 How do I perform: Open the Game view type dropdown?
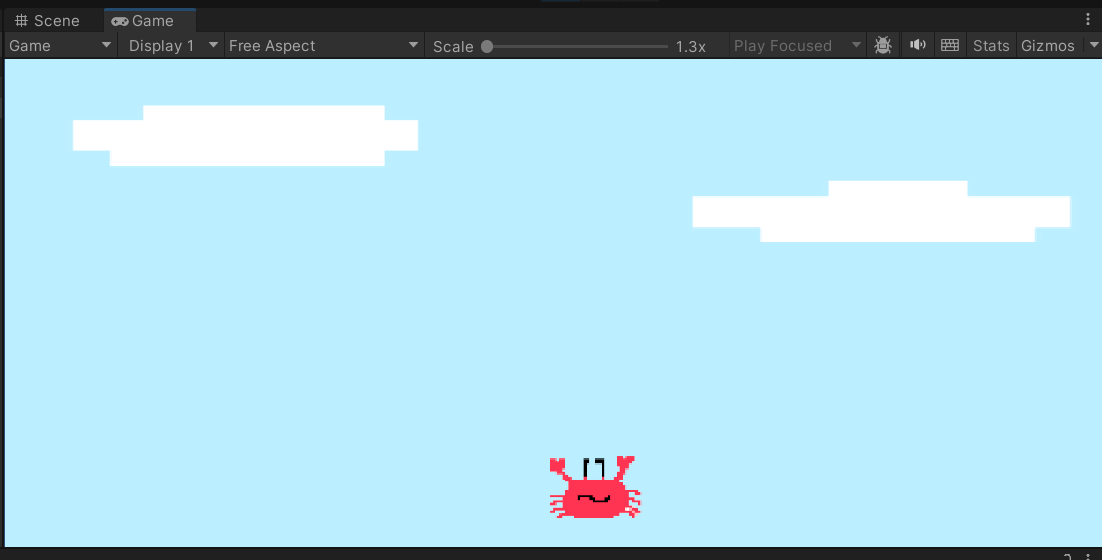(60, 46)
